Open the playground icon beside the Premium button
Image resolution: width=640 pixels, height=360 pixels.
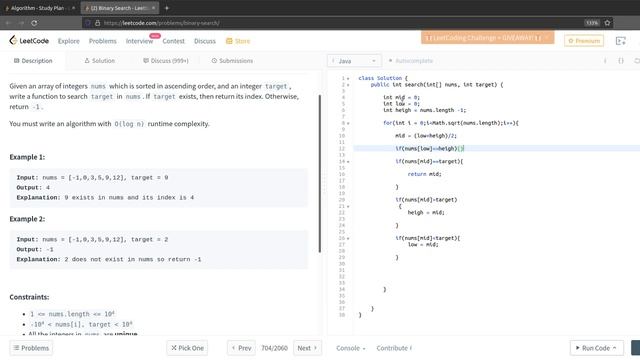pyautogui.click(x=620, y=41)
